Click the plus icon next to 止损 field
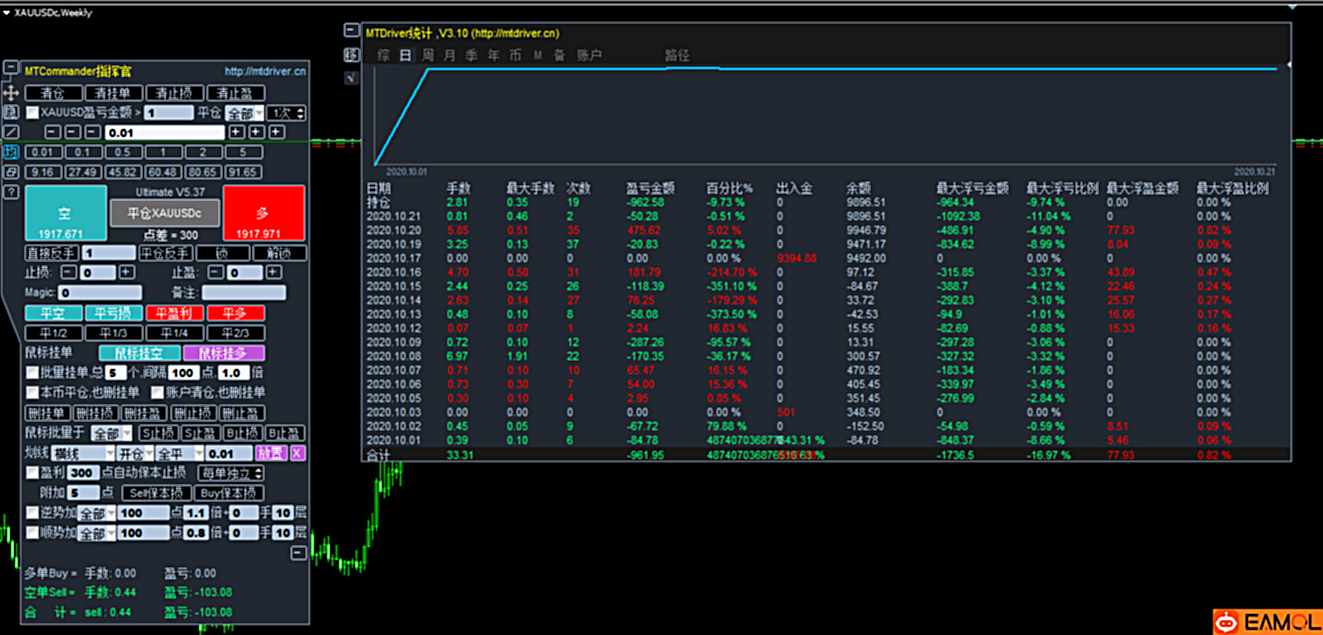 point(127,272)
